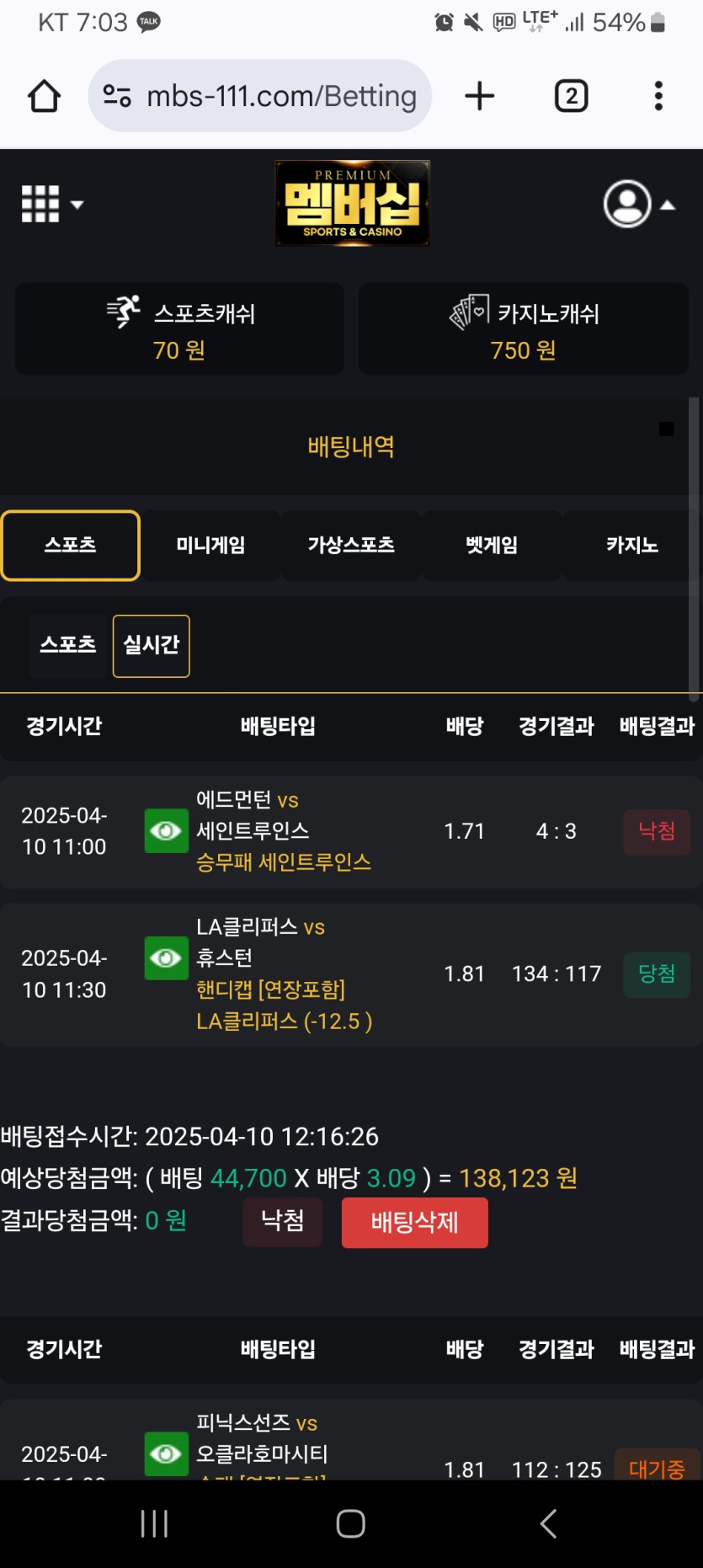Select the 실시간 sub-tab
The height and width of the screenshot is (1568, 703).
pyautogui.click(x=152, y=646)
